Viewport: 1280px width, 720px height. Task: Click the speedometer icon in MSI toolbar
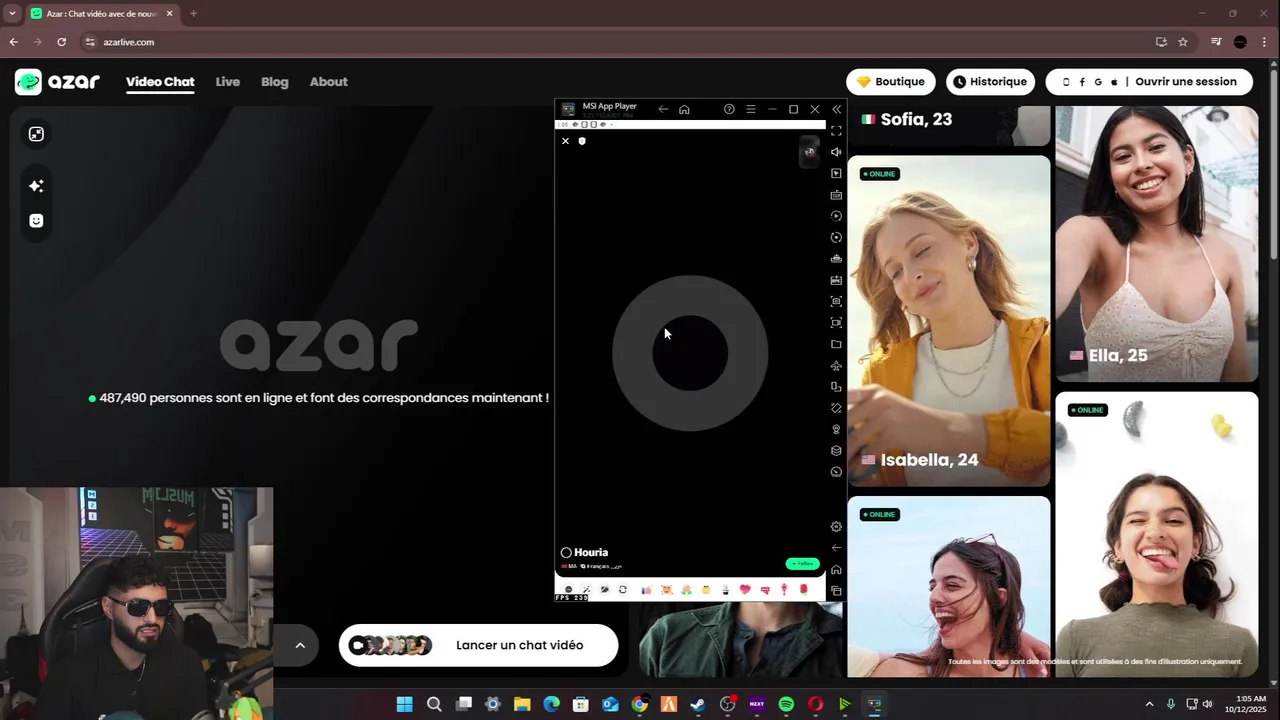(836, 472)
